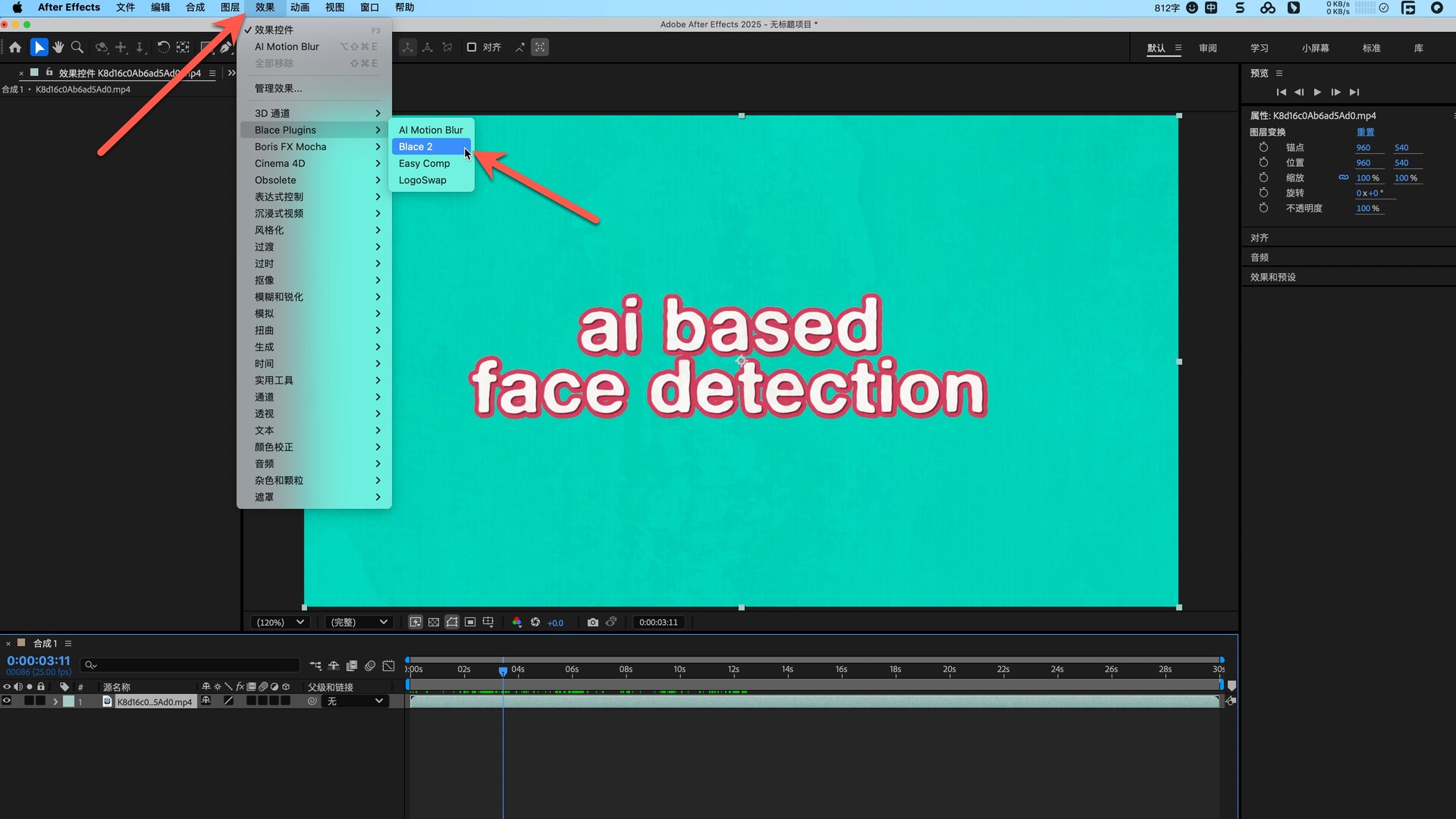Enable motion blur for timeline layers

coord(370,666)
